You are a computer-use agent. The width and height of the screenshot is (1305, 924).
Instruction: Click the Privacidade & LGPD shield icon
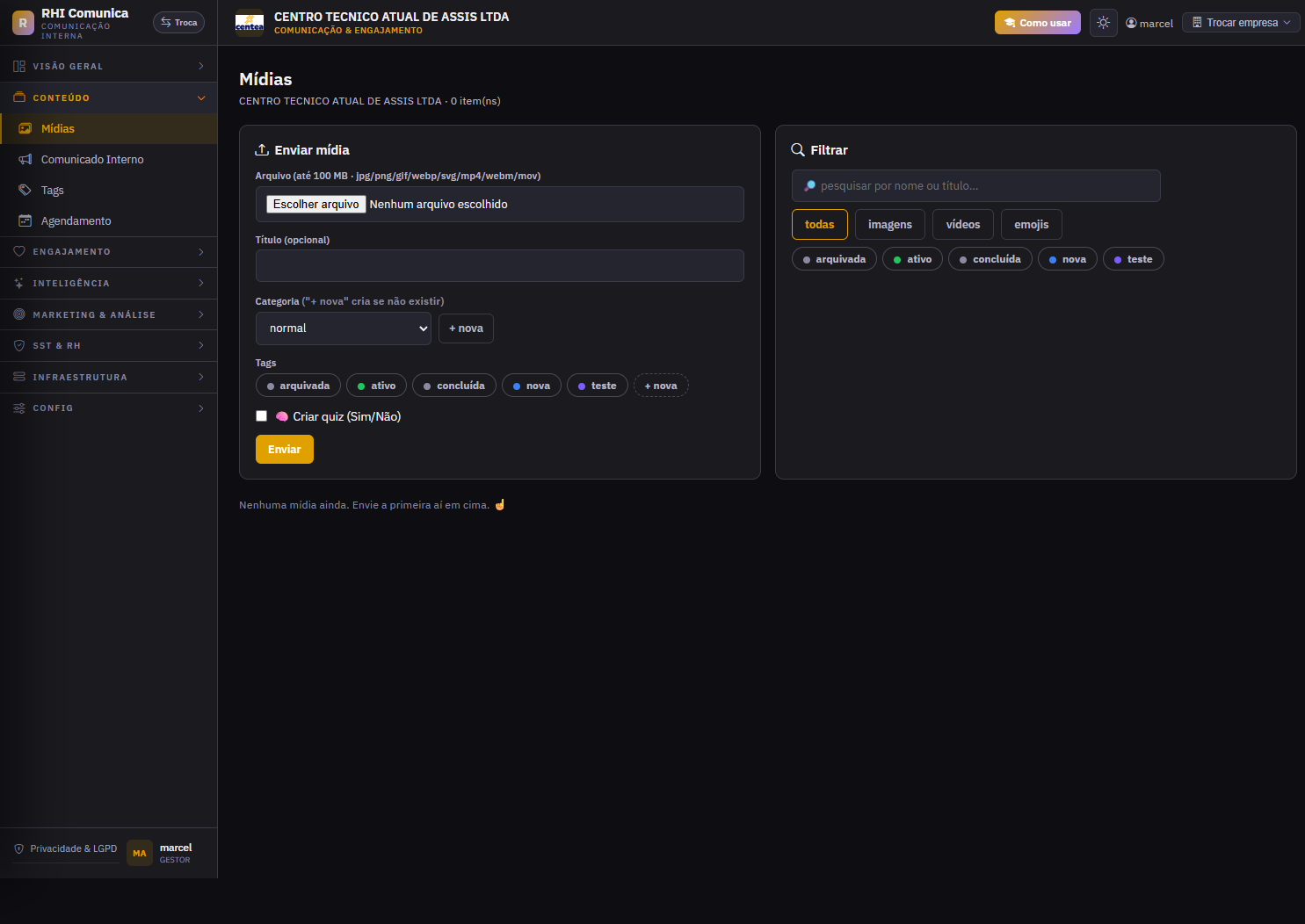pyautogui.click(x=19, y=848)
